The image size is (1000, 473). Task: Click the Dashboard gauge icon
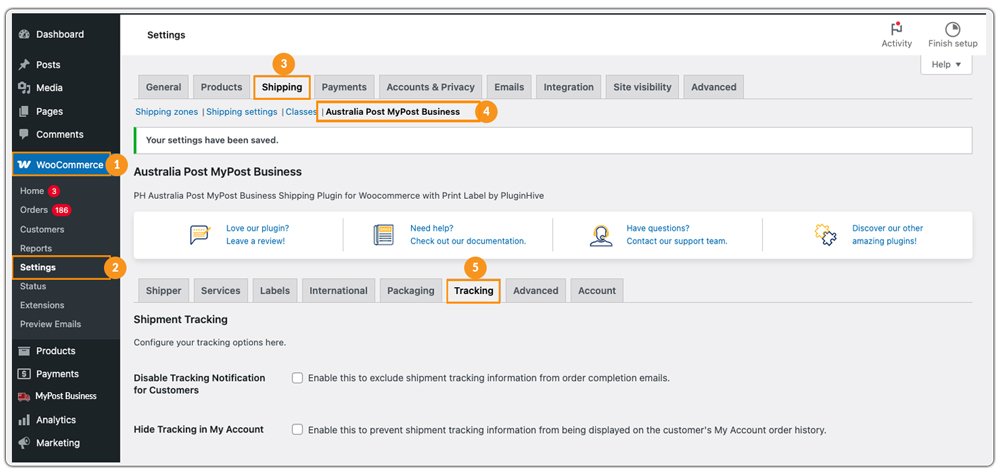click(24, 34)
